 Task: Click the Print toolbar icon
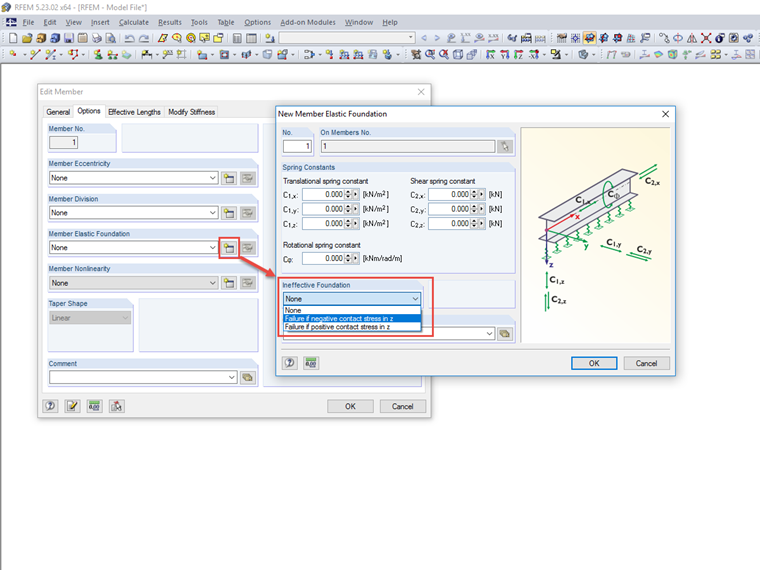click(97, 38)
